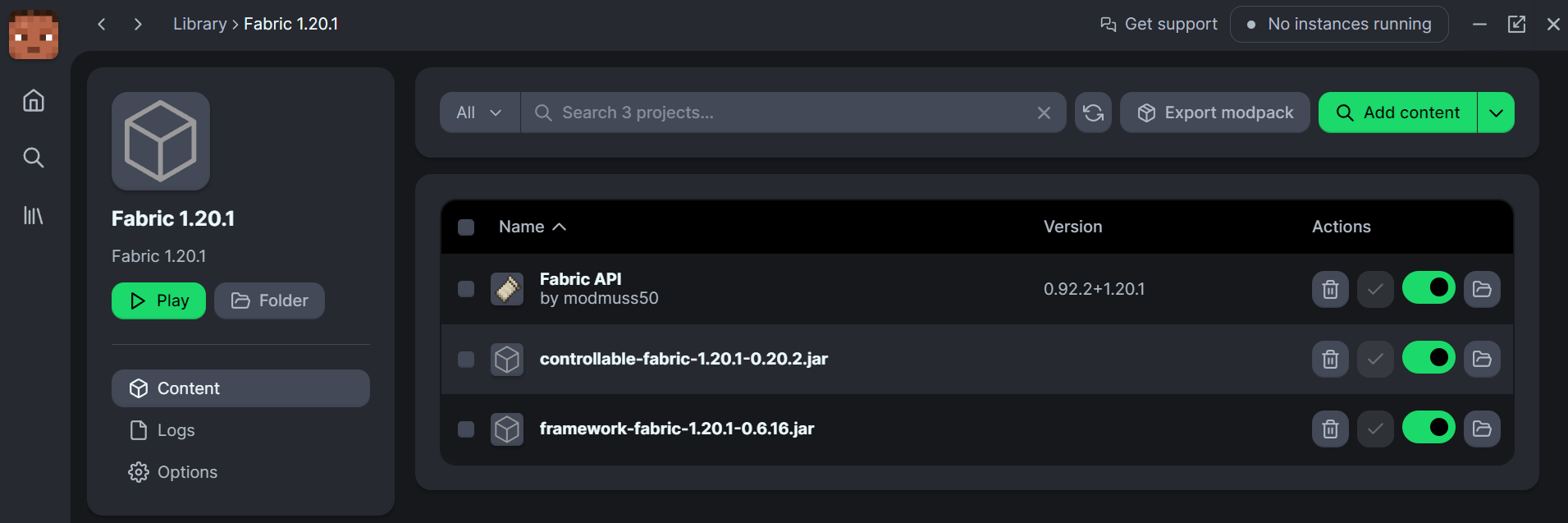The image size is (1568, 523).
Task: Click the Fabric API mod name
Action: [580, 279]
